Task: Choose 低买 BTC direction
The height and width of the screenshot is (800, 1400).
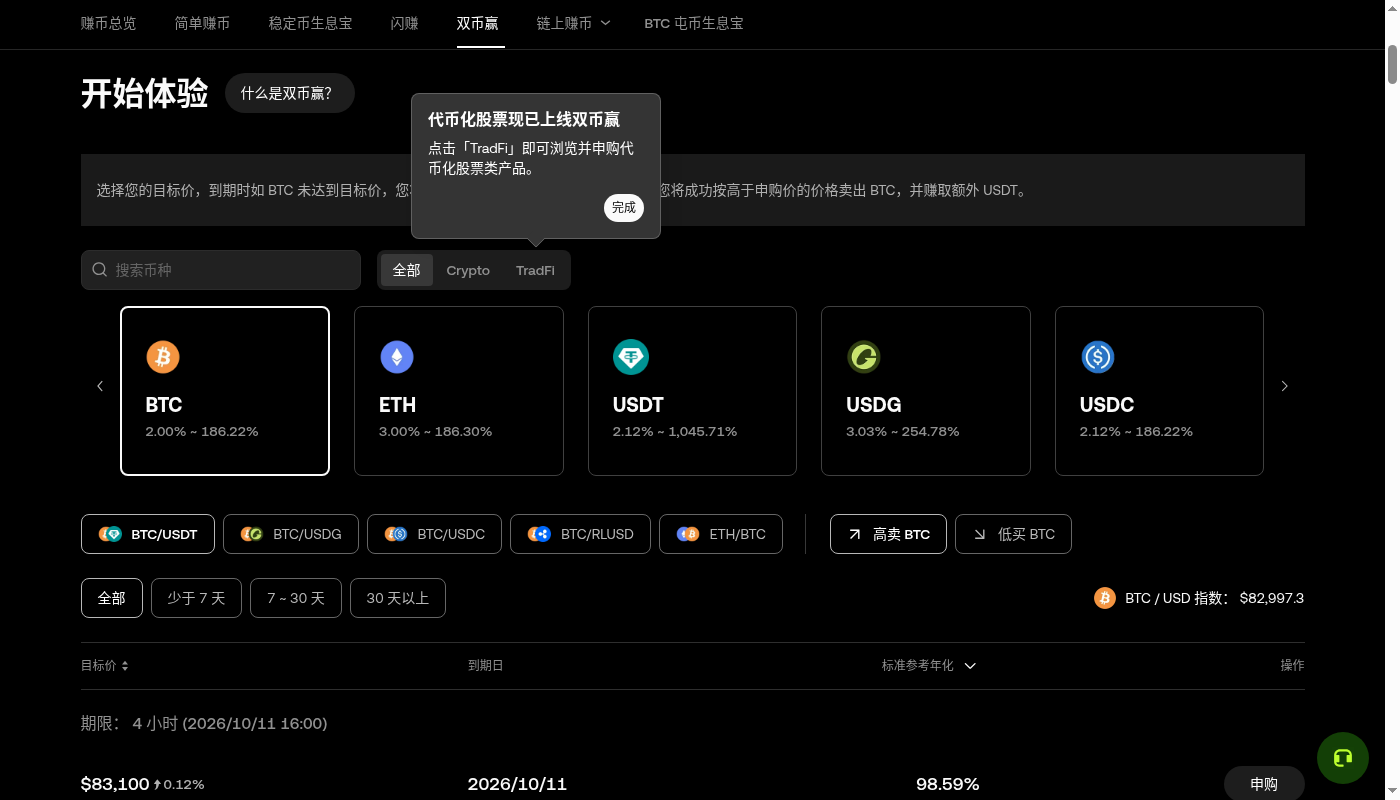Action: 1013,534
